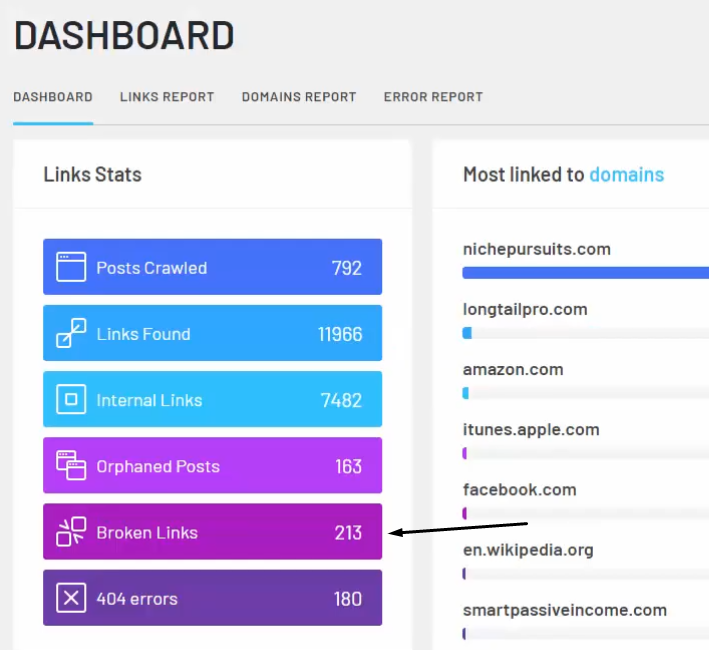This screenshot has width=709, height=650.
Task: Open the 404 errors stat row
Action: 212,598
